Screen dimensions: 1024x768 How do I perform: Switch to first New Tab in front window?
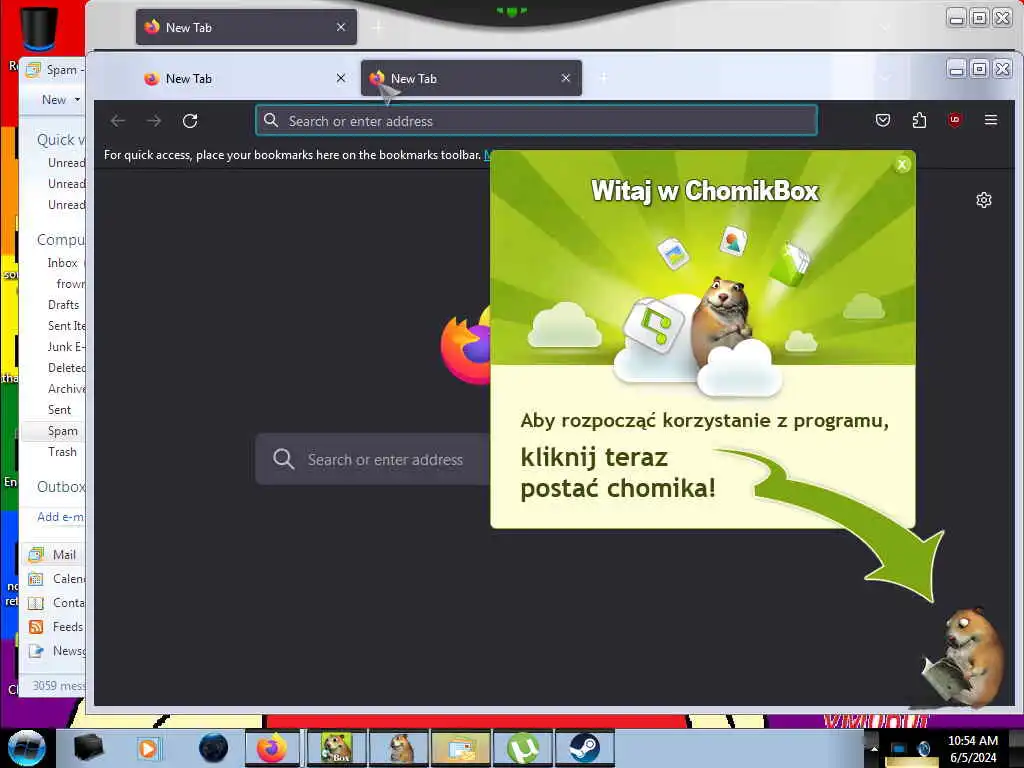point(246,78)
